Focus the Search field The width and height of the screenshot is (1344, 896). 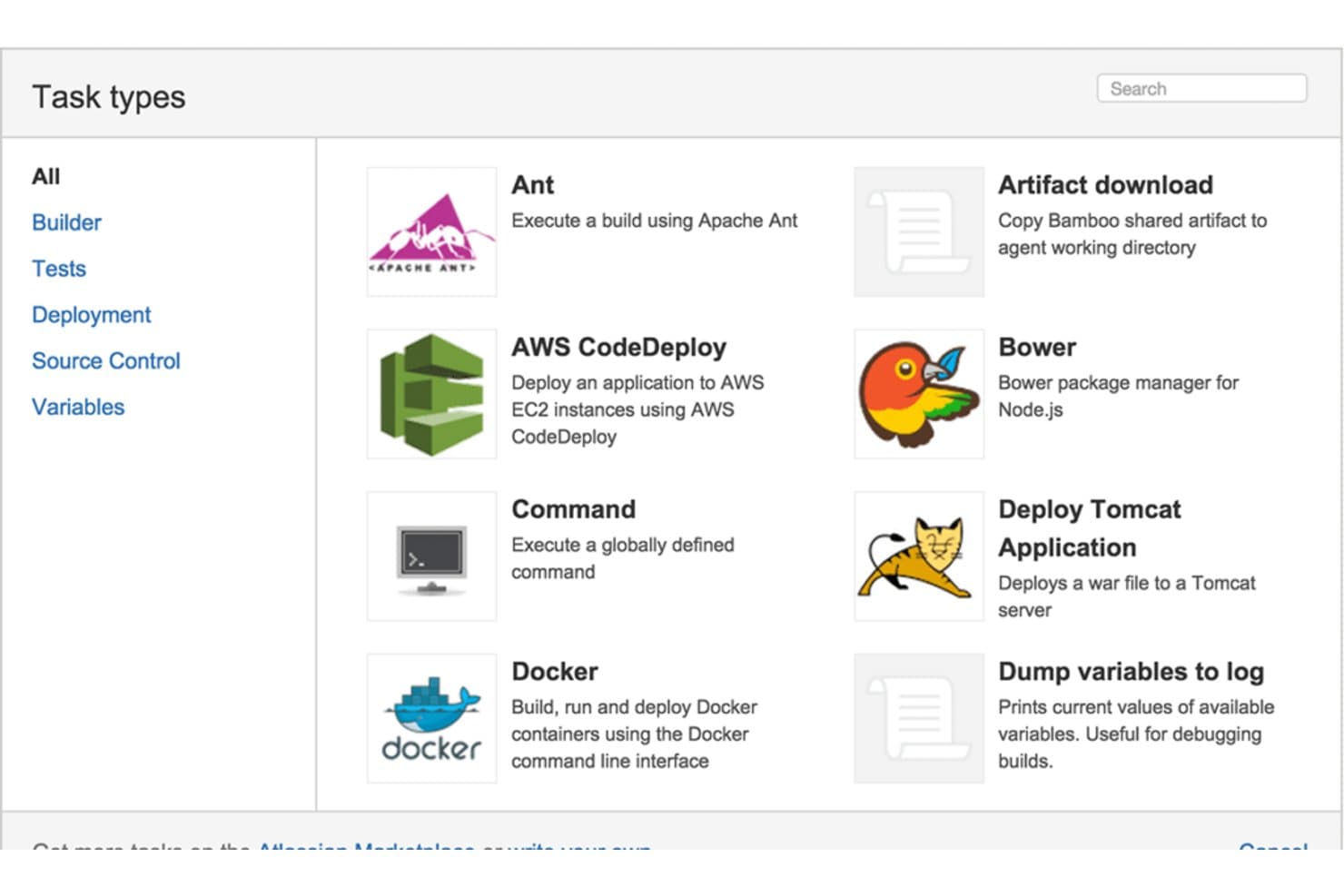[1201, 89]
